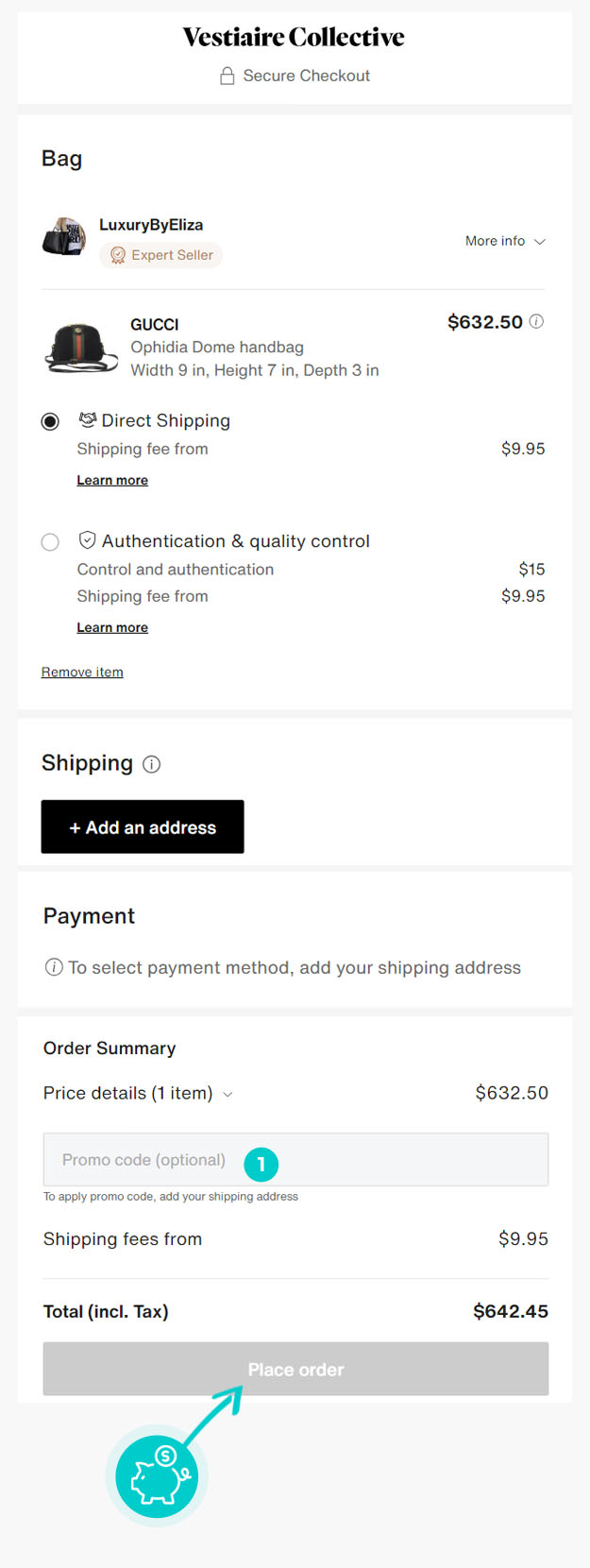Click info icon beside $632.50 price
The image size is (590, 1568).
click(536, 321)
